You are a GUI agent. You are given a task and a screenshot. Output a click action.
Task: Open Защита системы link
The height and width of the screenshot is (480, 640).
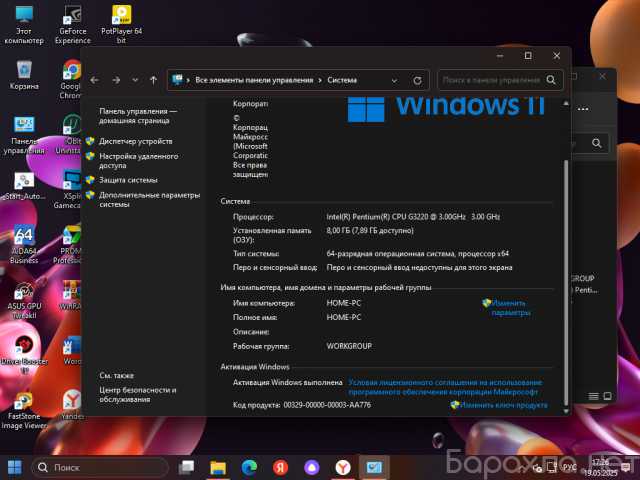point(129,180)
